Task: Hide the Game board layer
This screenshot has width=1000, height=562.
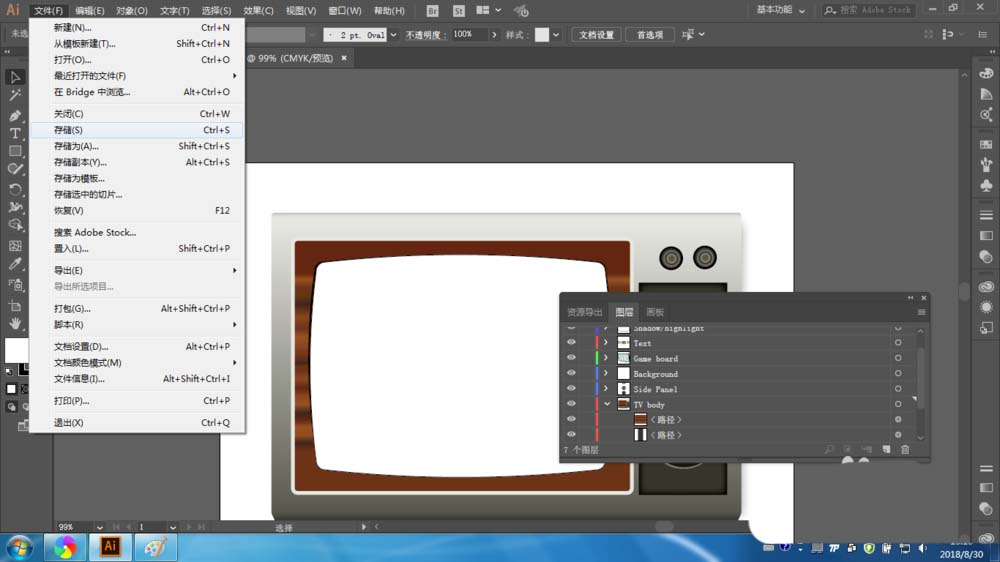Action: pos(571,358)
